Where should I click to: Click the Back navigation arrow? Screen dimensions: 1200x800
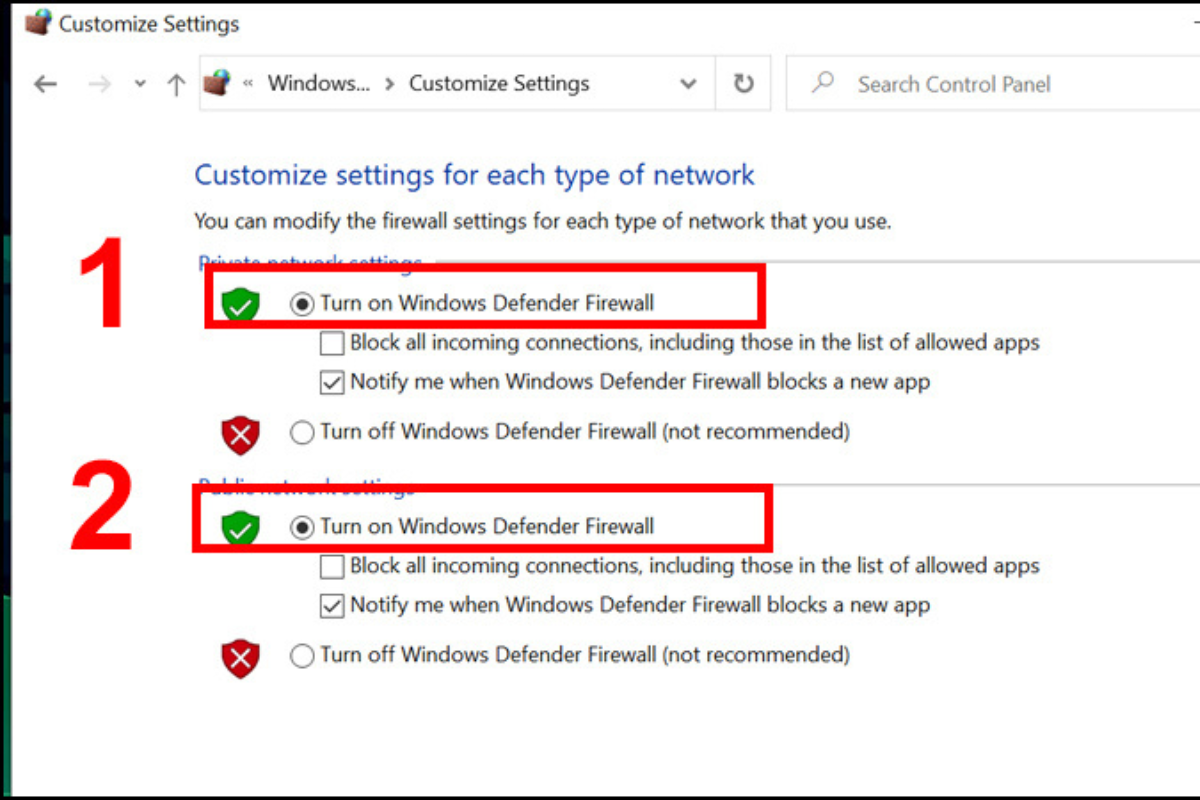click(x=45, y=84)
